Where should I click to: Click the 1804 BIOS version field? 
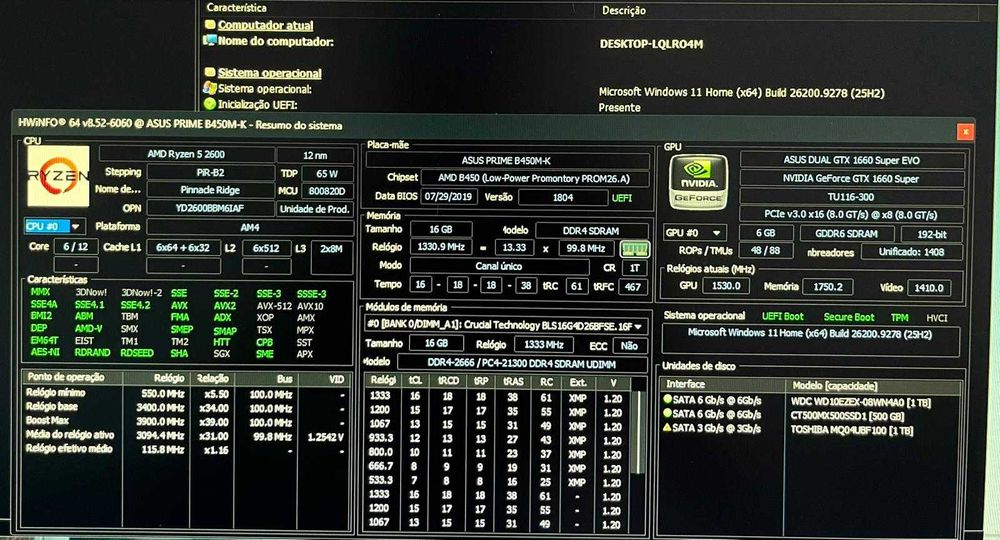(562, 198)
